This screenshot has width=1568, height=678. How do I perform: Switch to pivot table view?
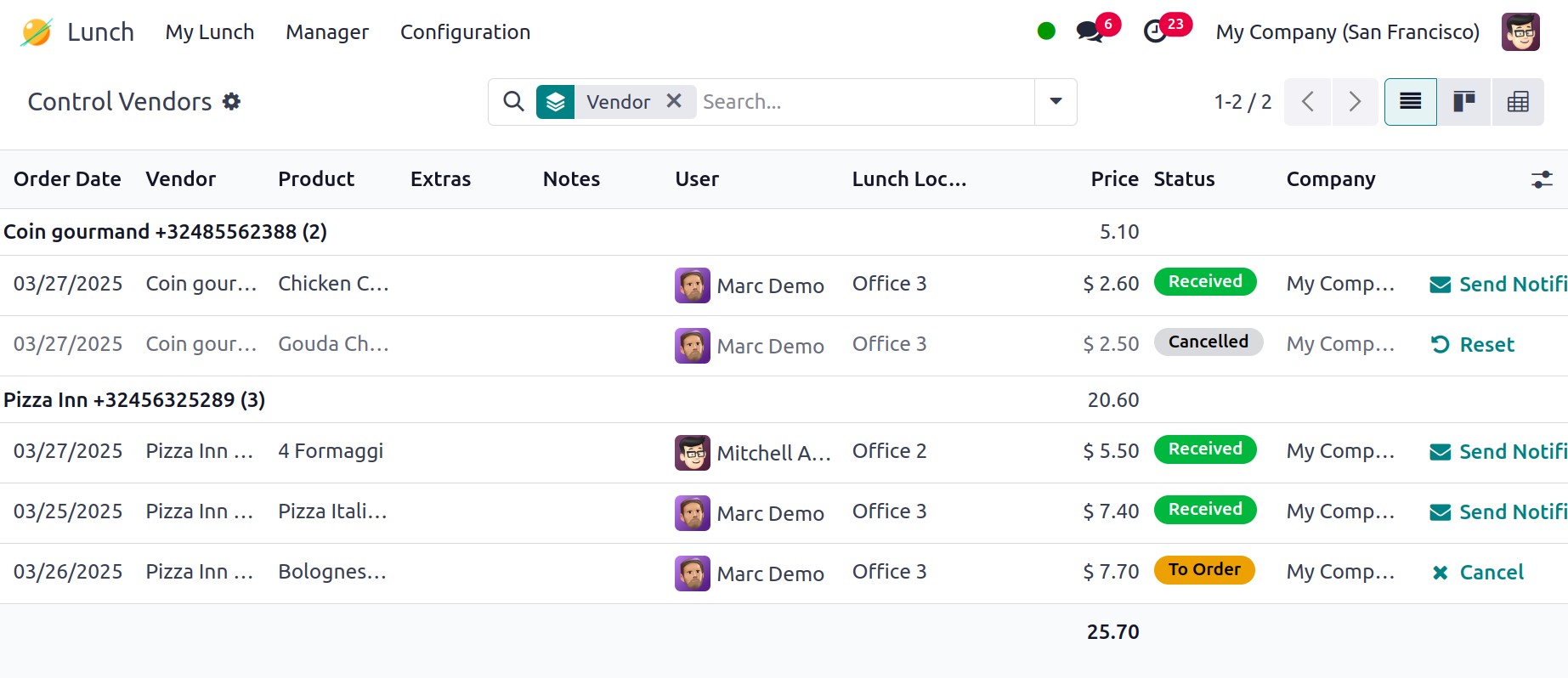click(x=1517, y=102)
